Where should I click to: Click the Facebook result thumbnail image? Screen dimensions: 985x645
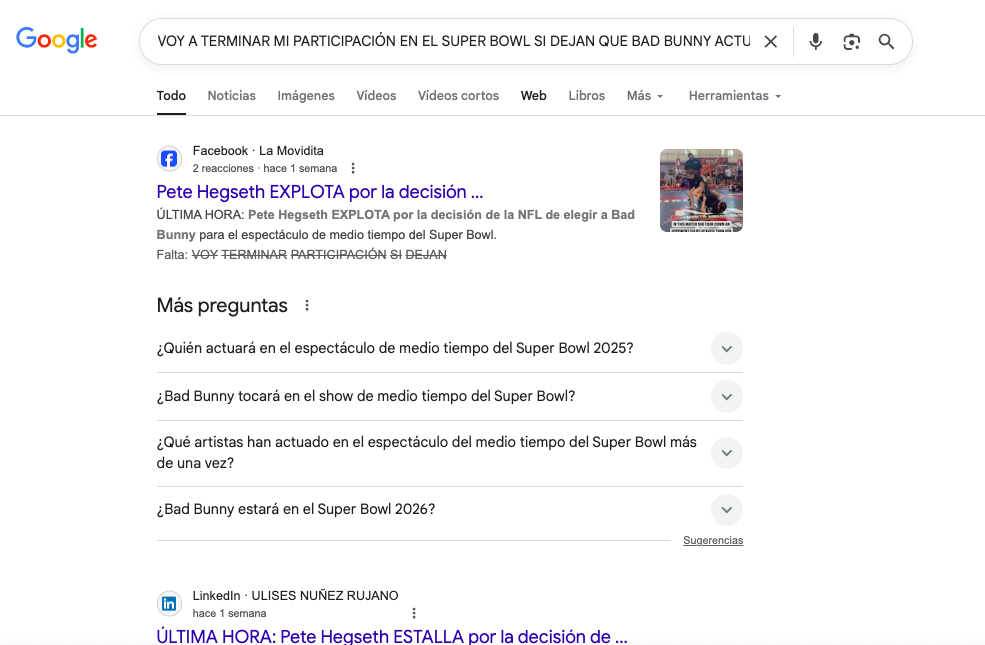tap(701, 190)
